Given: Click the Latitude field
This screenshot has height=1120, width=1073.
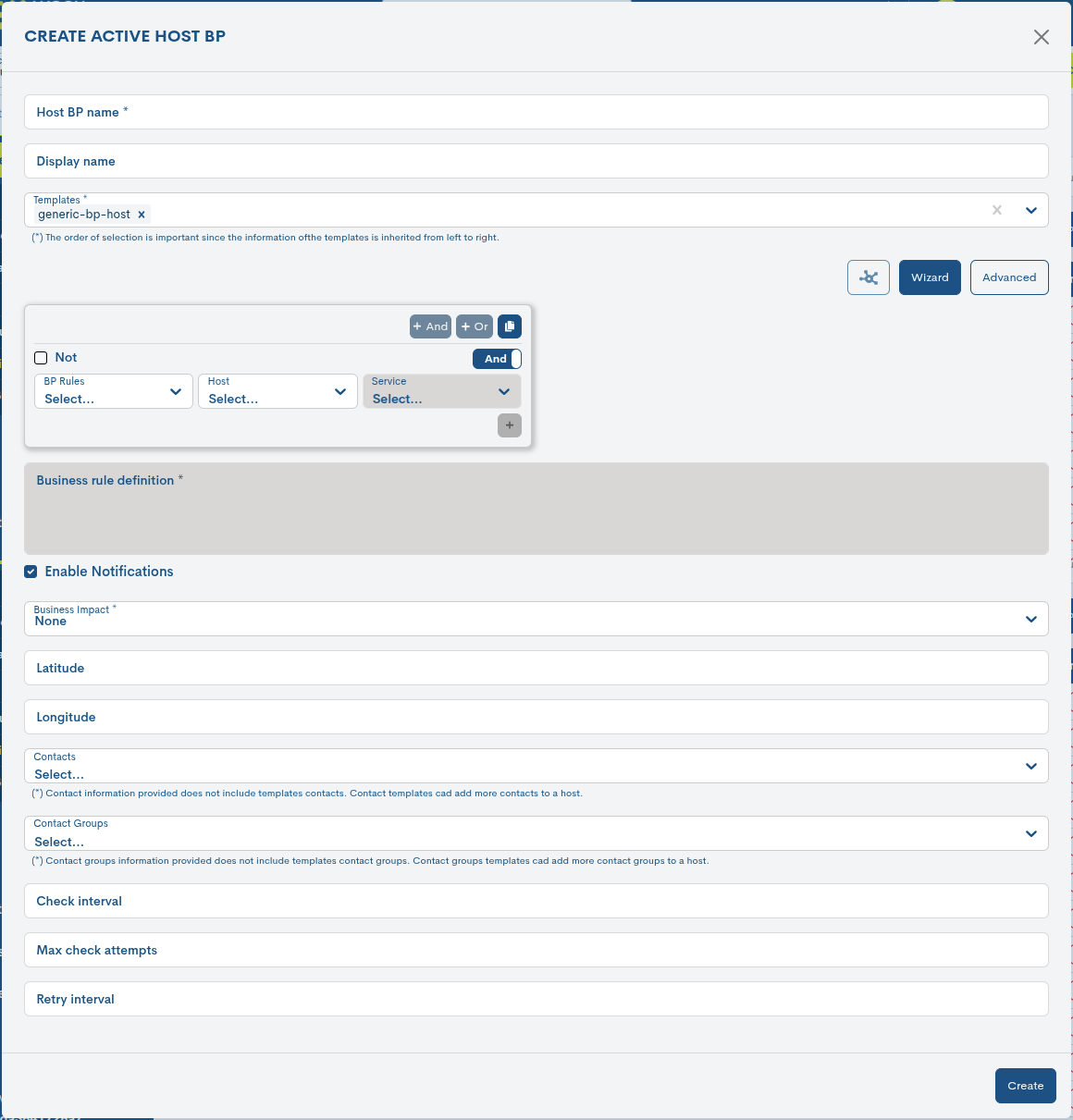Looking at the screenshot, I should pyautogui.click(x=536, y=668).
